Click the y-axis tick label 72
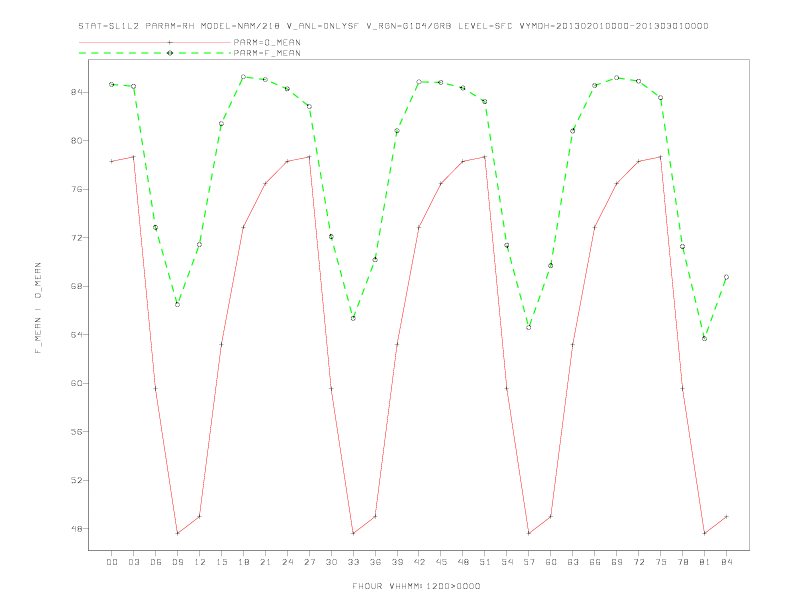792x612 pixels. click(77, 238)
